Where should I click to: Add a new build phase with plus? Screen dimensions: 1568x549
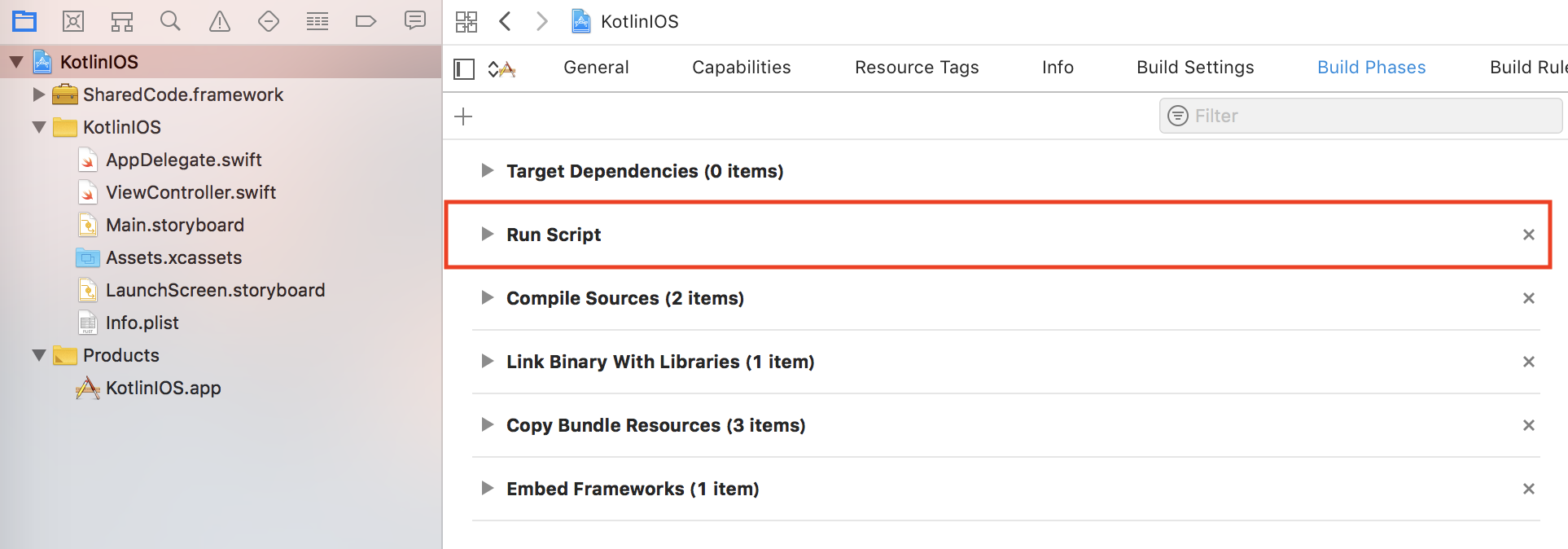coord(463,116)
